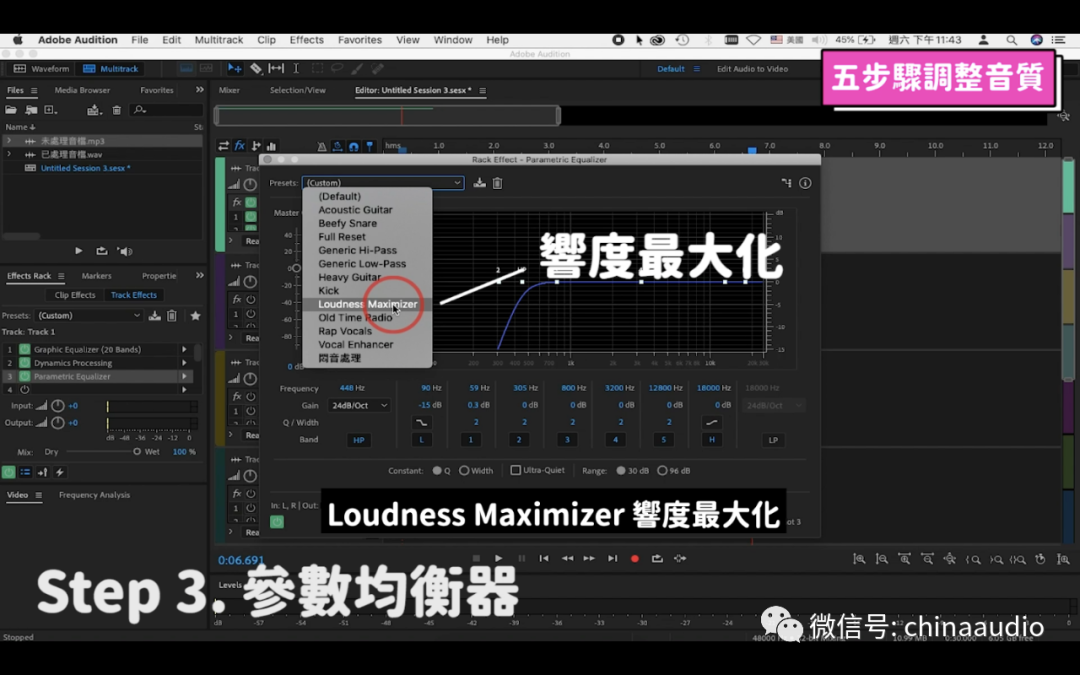Select Constant Width radio button

coord(464,470)
